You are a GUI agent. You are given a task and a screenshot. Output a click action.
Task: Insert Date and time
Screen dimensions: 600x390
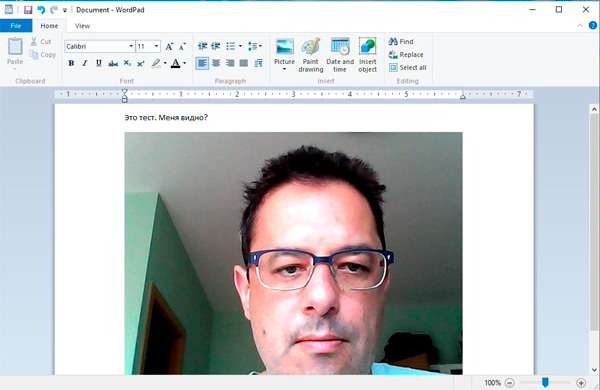pyautogui.click(x=340, y=55)
